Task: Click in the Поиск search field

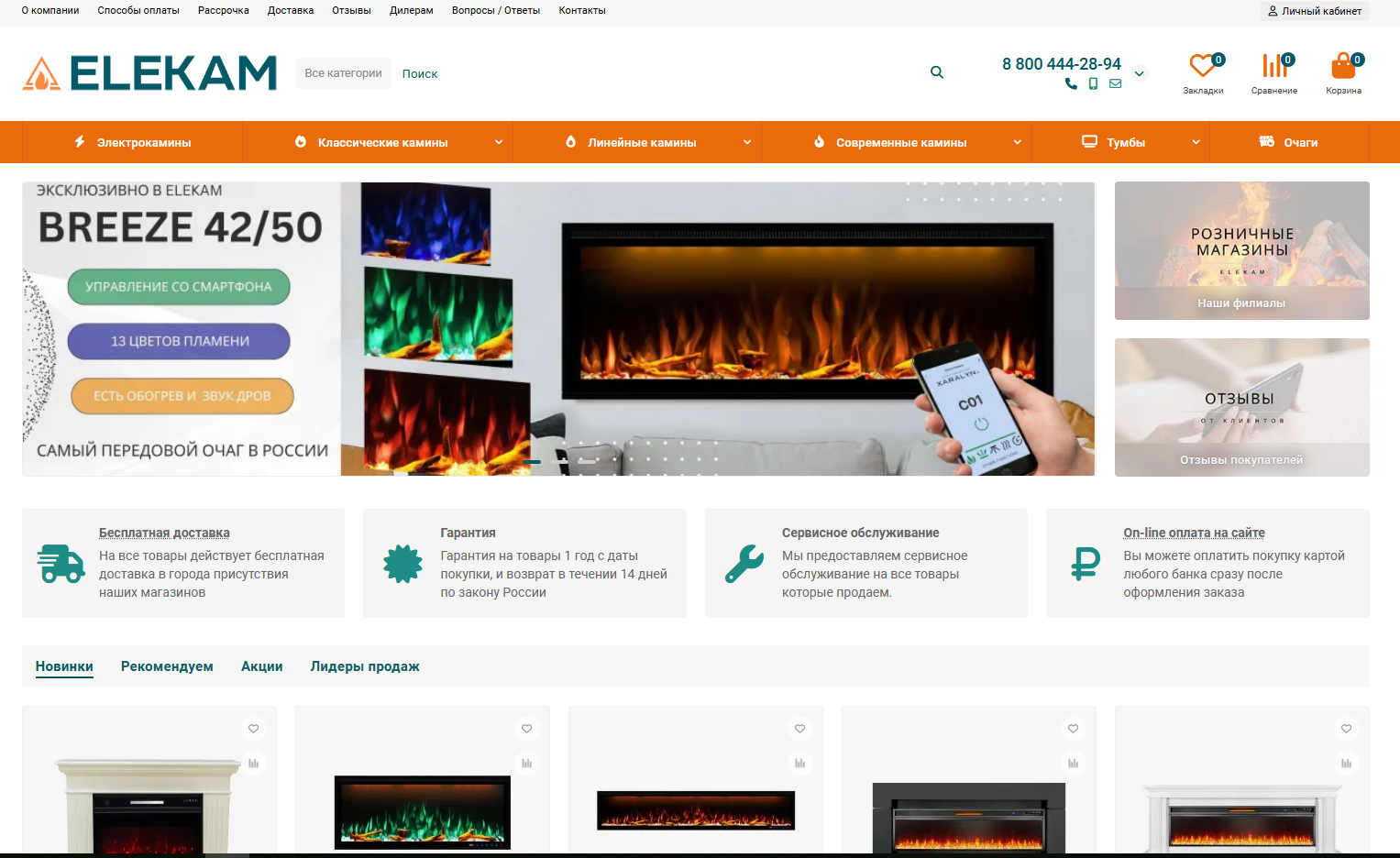Action: (x=656, y=73)
